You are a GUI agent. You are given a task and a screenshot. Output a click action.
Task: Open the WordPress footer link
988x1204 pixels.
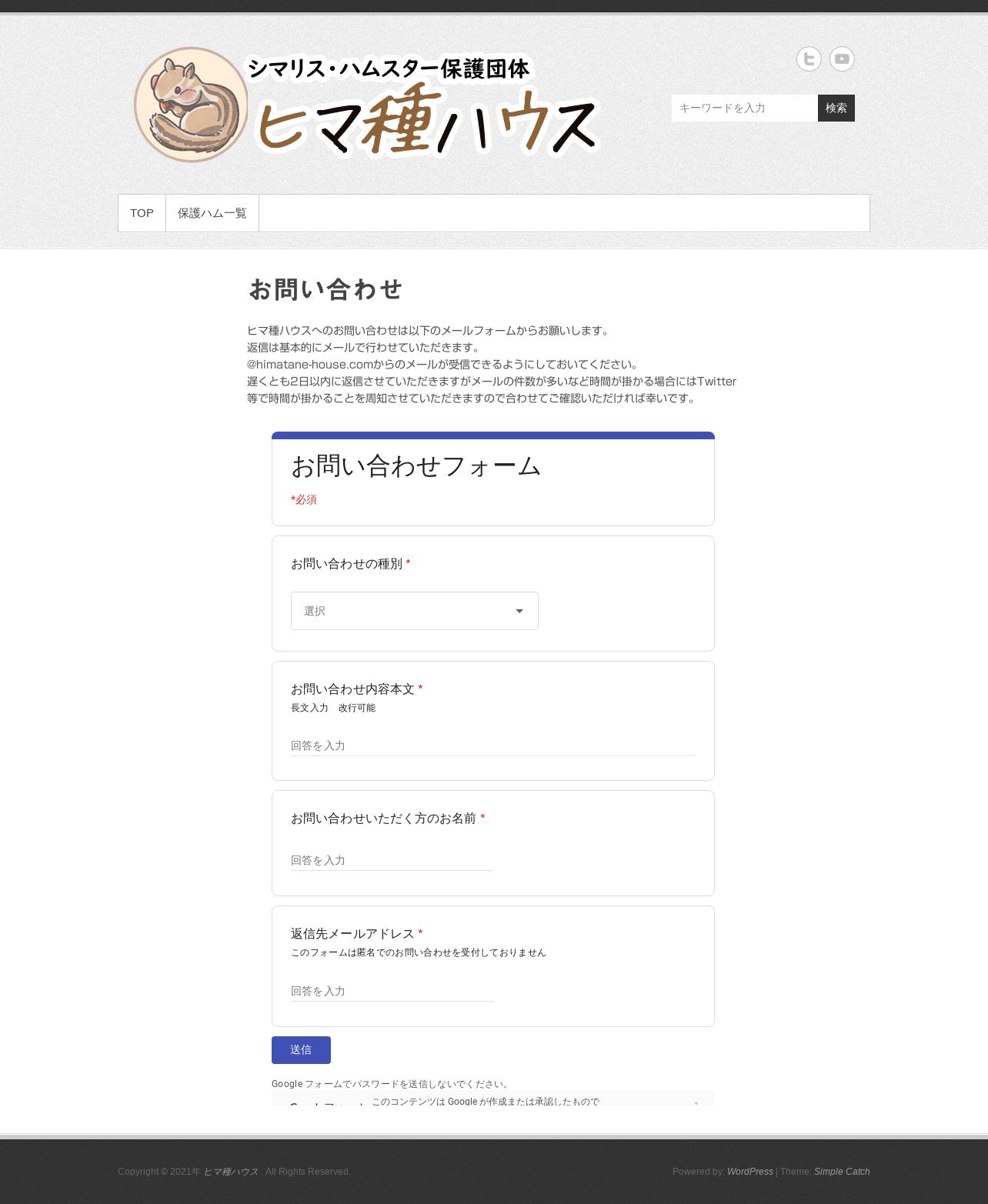click(750, 1172)
